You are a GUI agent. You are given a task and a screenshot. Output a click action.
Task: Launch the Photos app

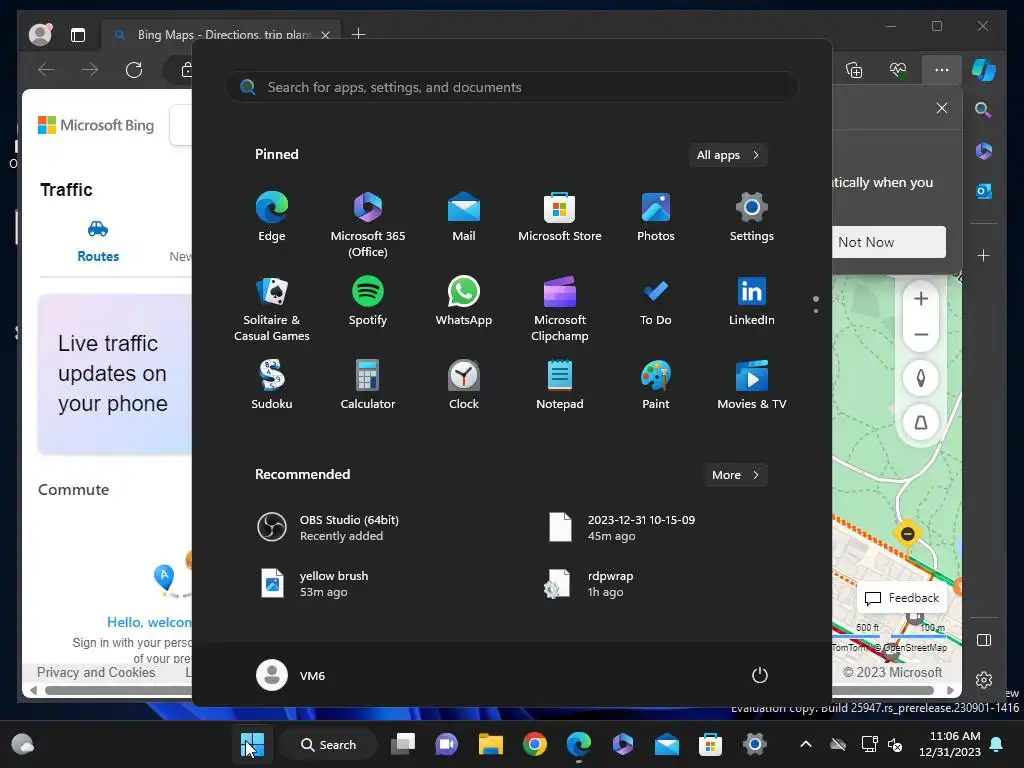(x=656, y=217)
